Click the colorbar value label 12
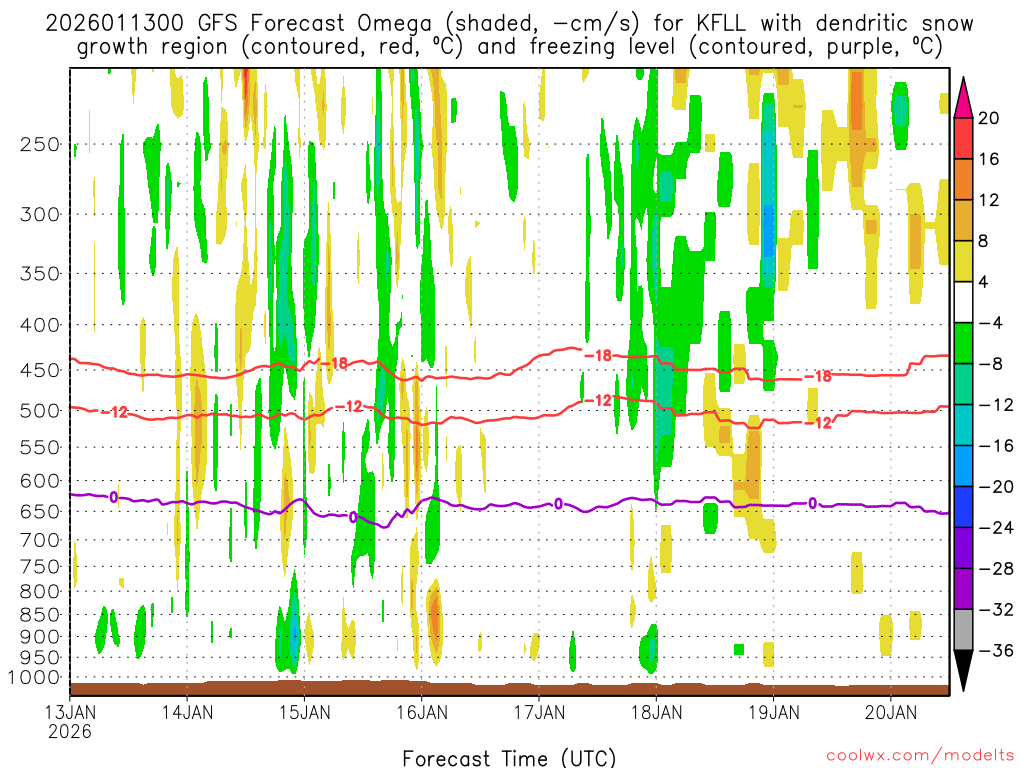The image size is (1024, 768). click(989, 200)
